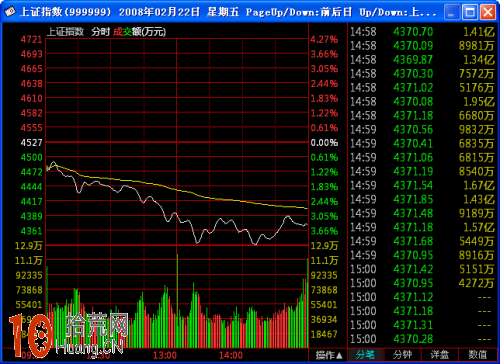This screenshot has width=500, height=364.
Task: Select tick row with volume 4272万
Action: coord(422,283)
